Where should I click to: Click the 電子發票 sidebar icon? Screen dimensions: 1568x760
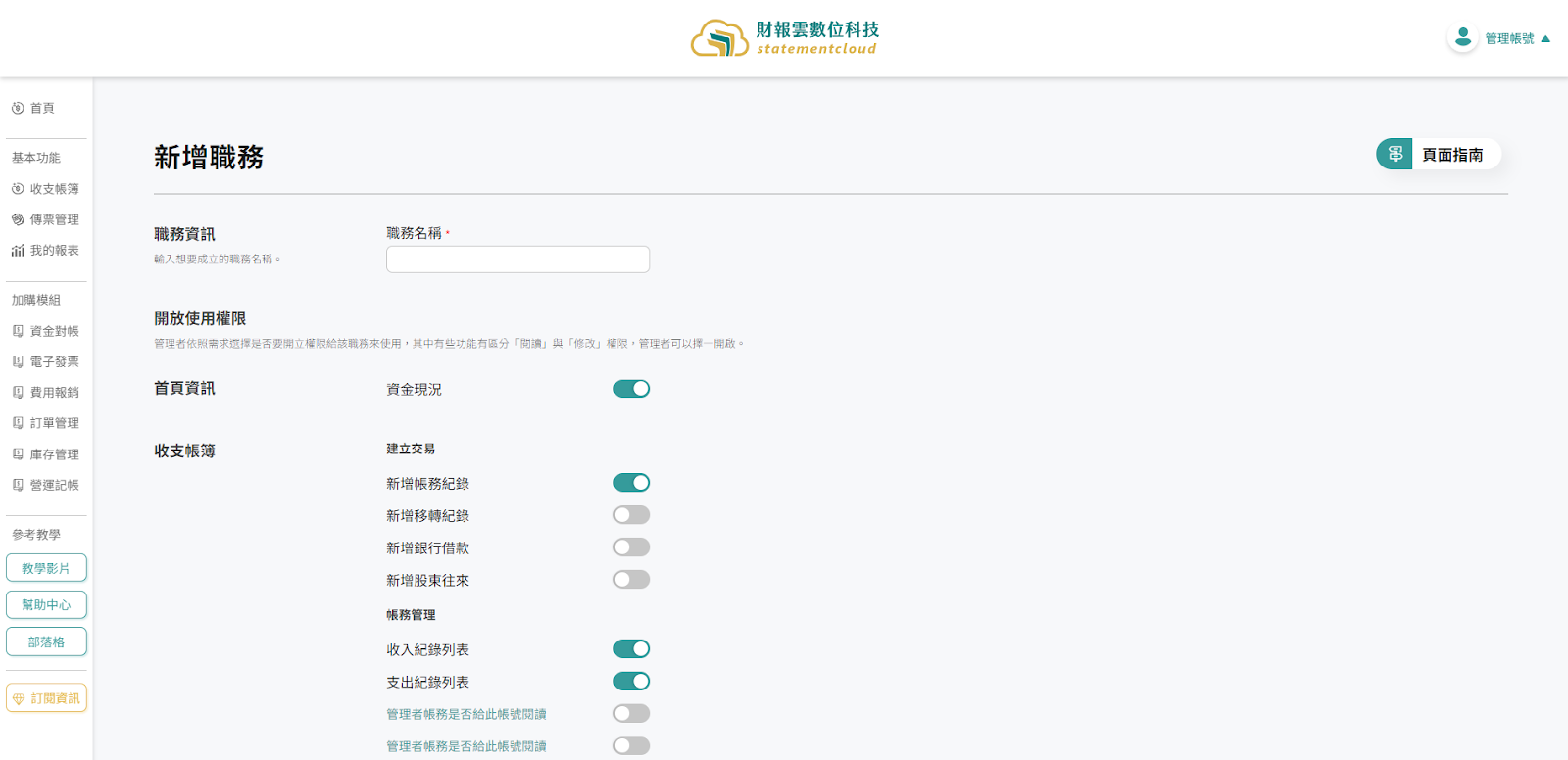18,361
